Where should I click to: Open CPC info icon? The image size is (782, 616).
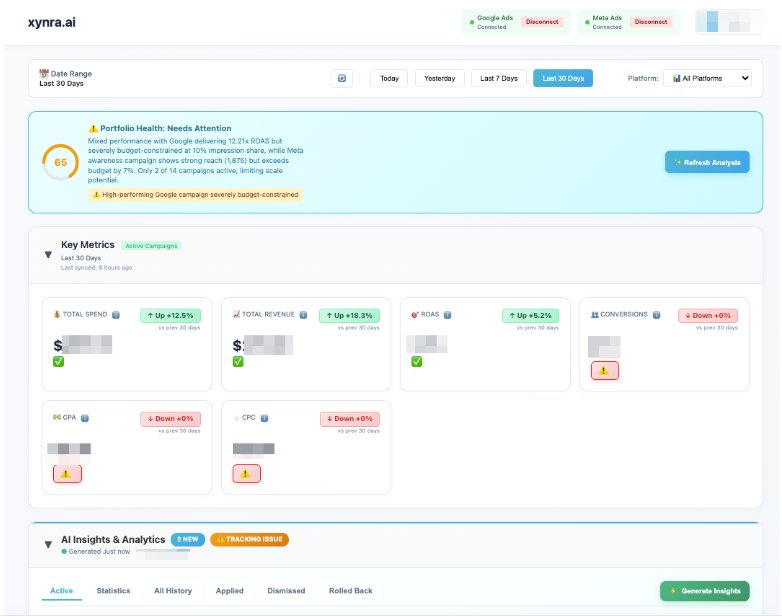[x=264, y=418]
